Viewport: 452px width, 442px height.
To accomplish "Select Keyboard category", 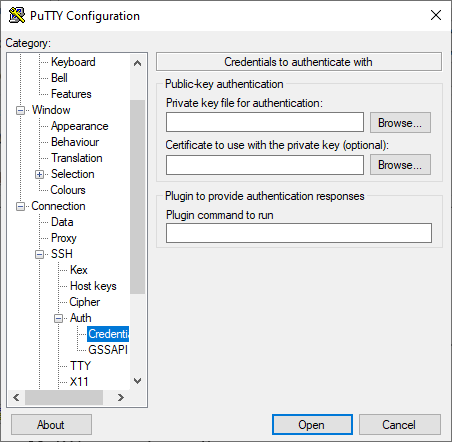I will 73,62.
